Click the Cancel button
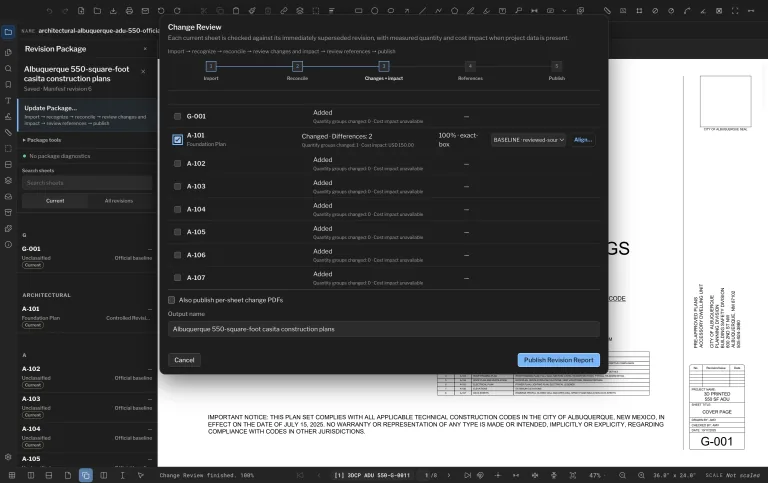768x483 pixels. pyautogui.click(x=184, y=360)
